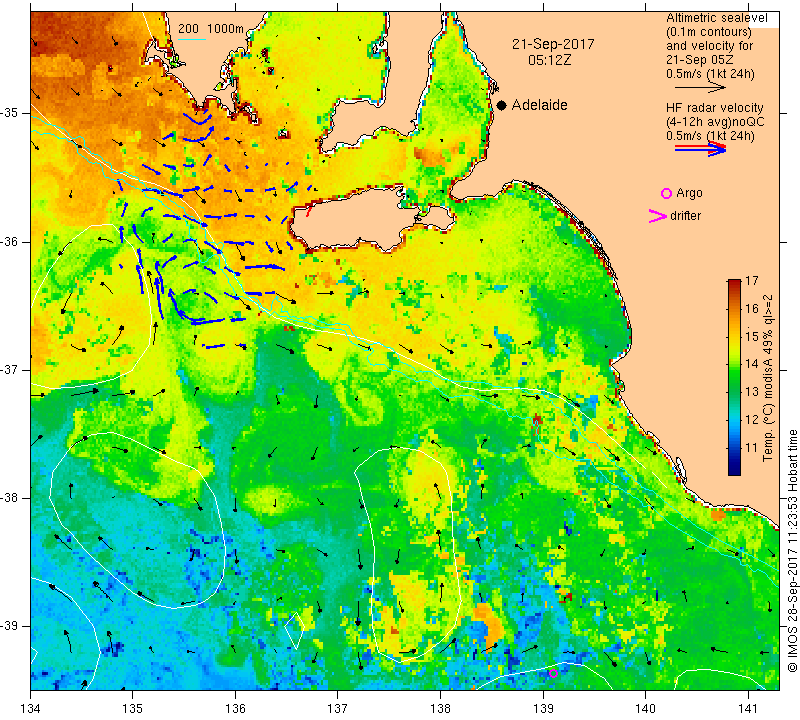Click the 'Altimetric sealevel' legend heading
The image size is (800, 720).
point(716,18)
